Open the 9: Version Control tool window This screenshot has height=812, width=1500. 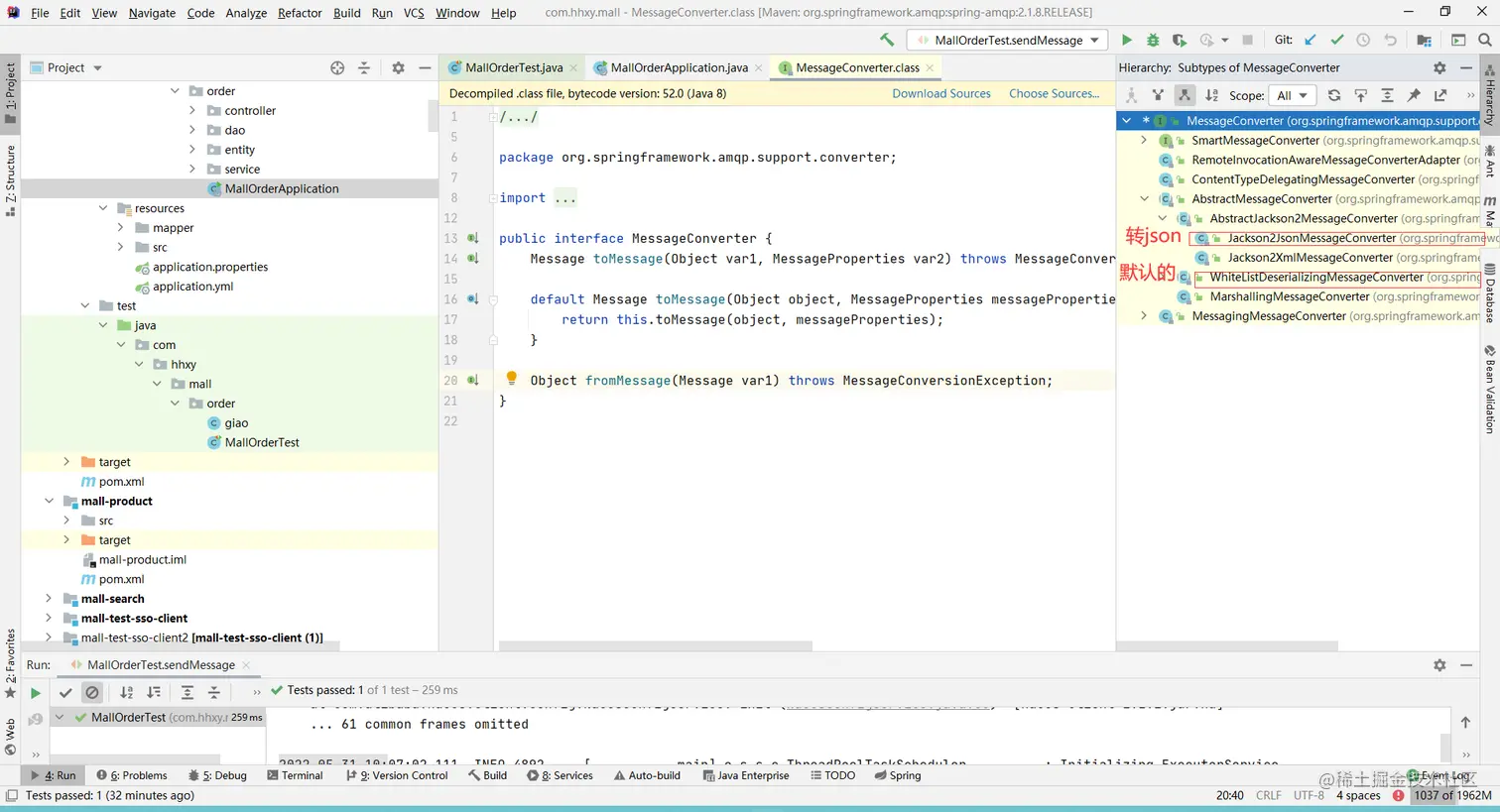pos(397,775)
